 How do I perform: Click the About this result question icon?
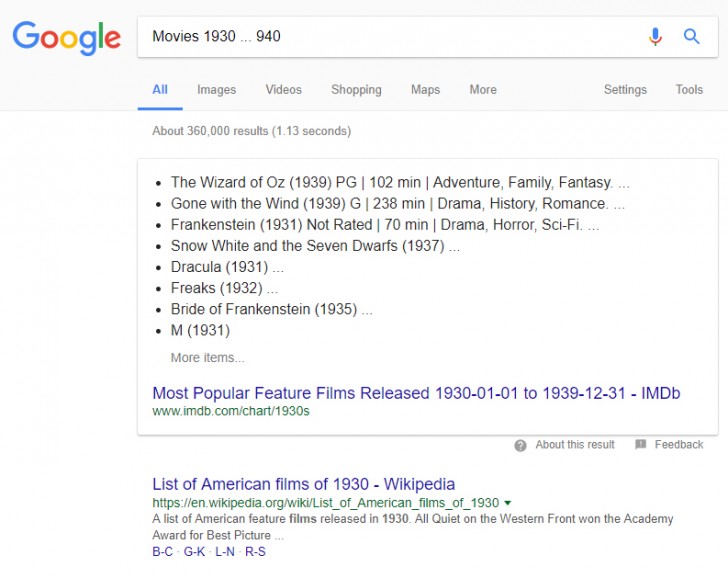pos(520,445)
